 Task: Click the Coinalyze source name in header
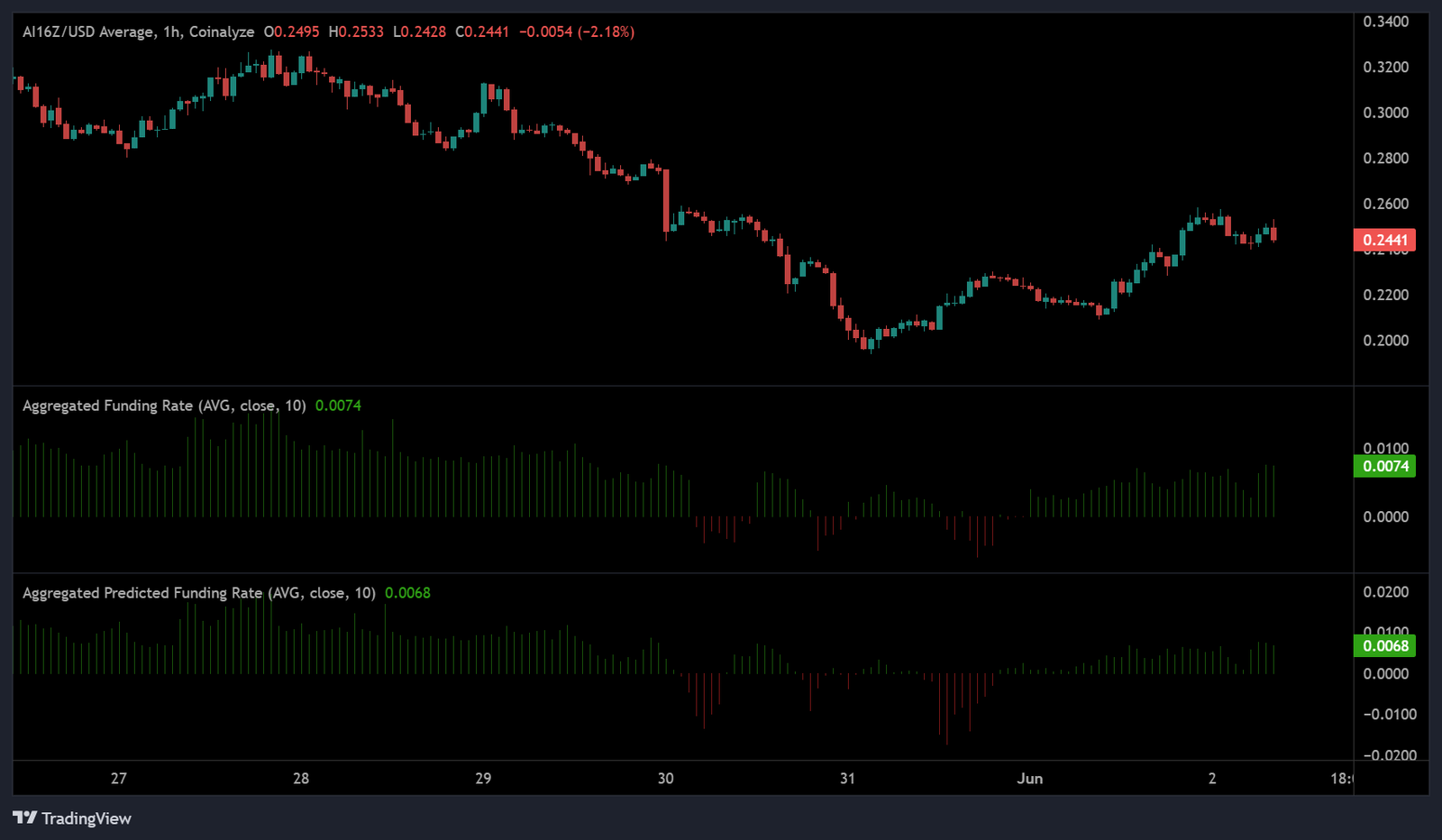click(222, 32)
